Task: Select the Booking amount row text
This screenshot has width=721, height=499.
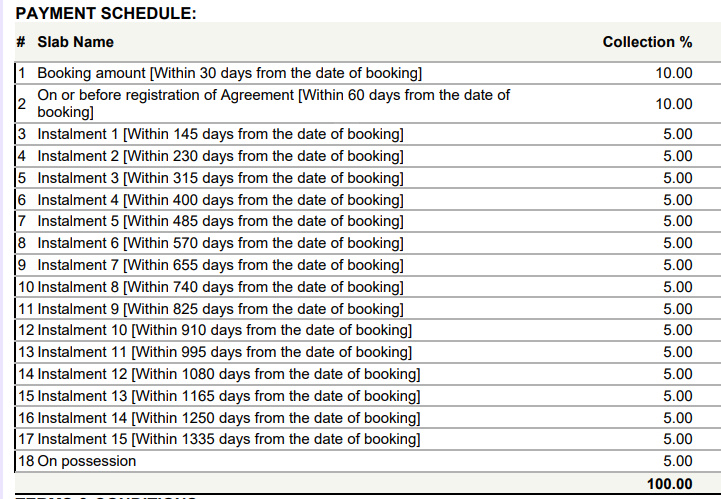Action: click(x=229, y=73)
